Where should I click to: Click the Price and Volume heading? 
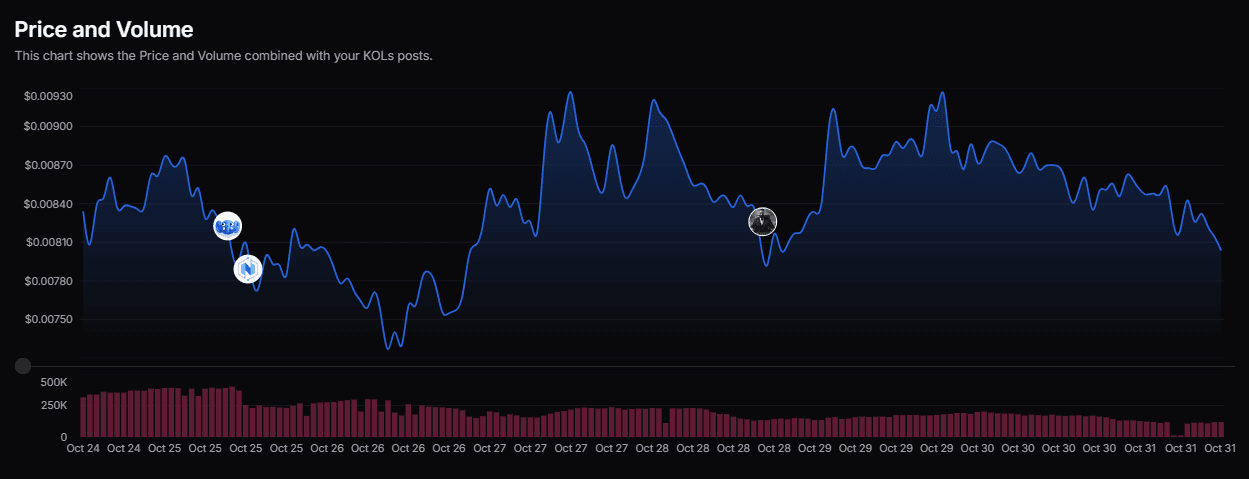click(x=104, y=30)
